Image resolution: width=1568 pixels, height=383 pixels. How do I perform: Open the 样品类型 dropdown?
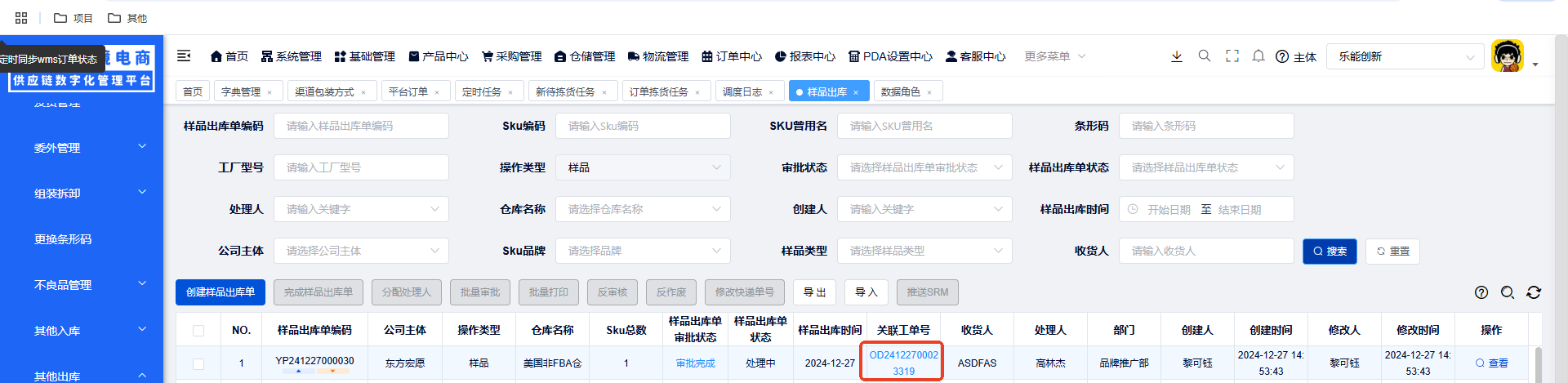point(924,251)
